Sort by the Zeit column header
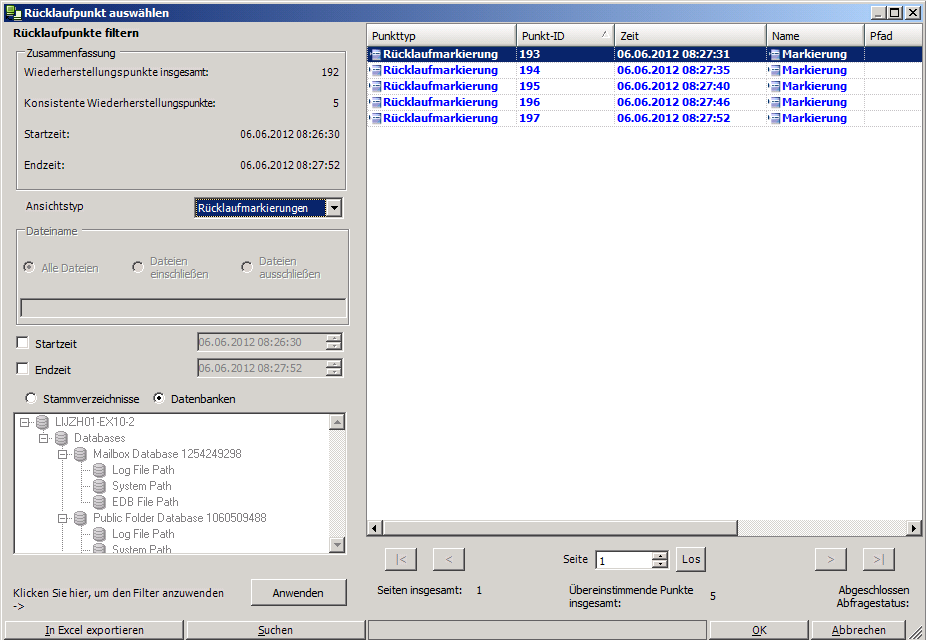The width and height of the screenshot is (926, 640). click(689, 36)
